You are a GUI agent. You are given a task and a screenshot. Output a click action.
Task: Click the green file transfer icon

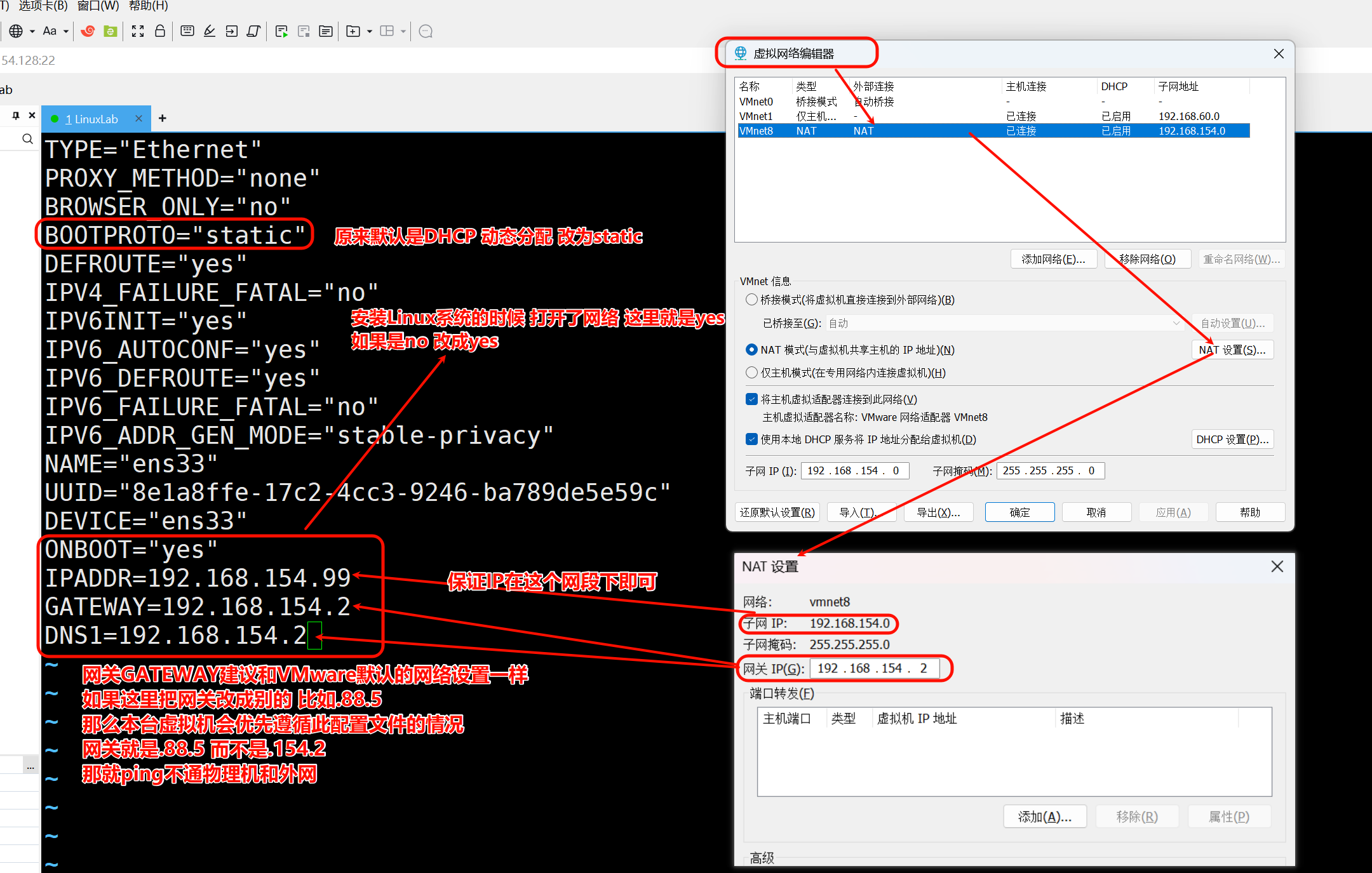[111, 31]
